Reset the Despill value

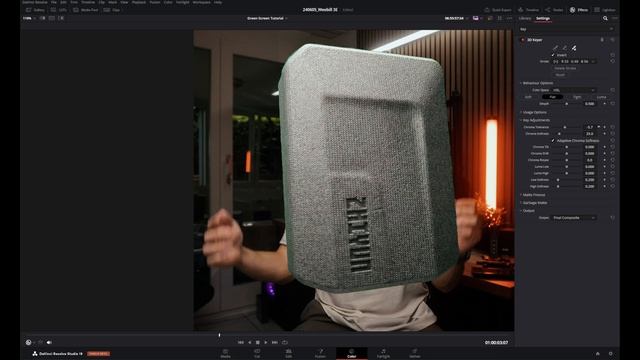pyautogui.click(x=612, y=104)
